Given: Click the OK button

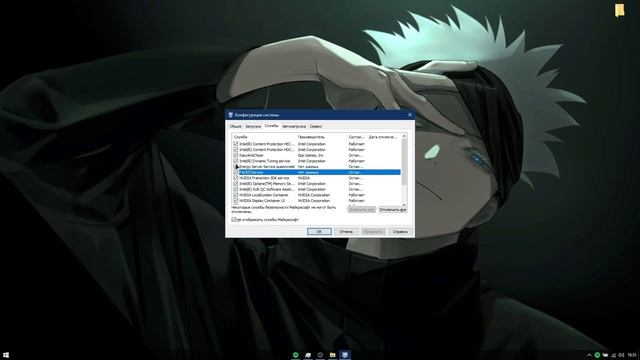Looking at the screenshot, I should 319,231.
